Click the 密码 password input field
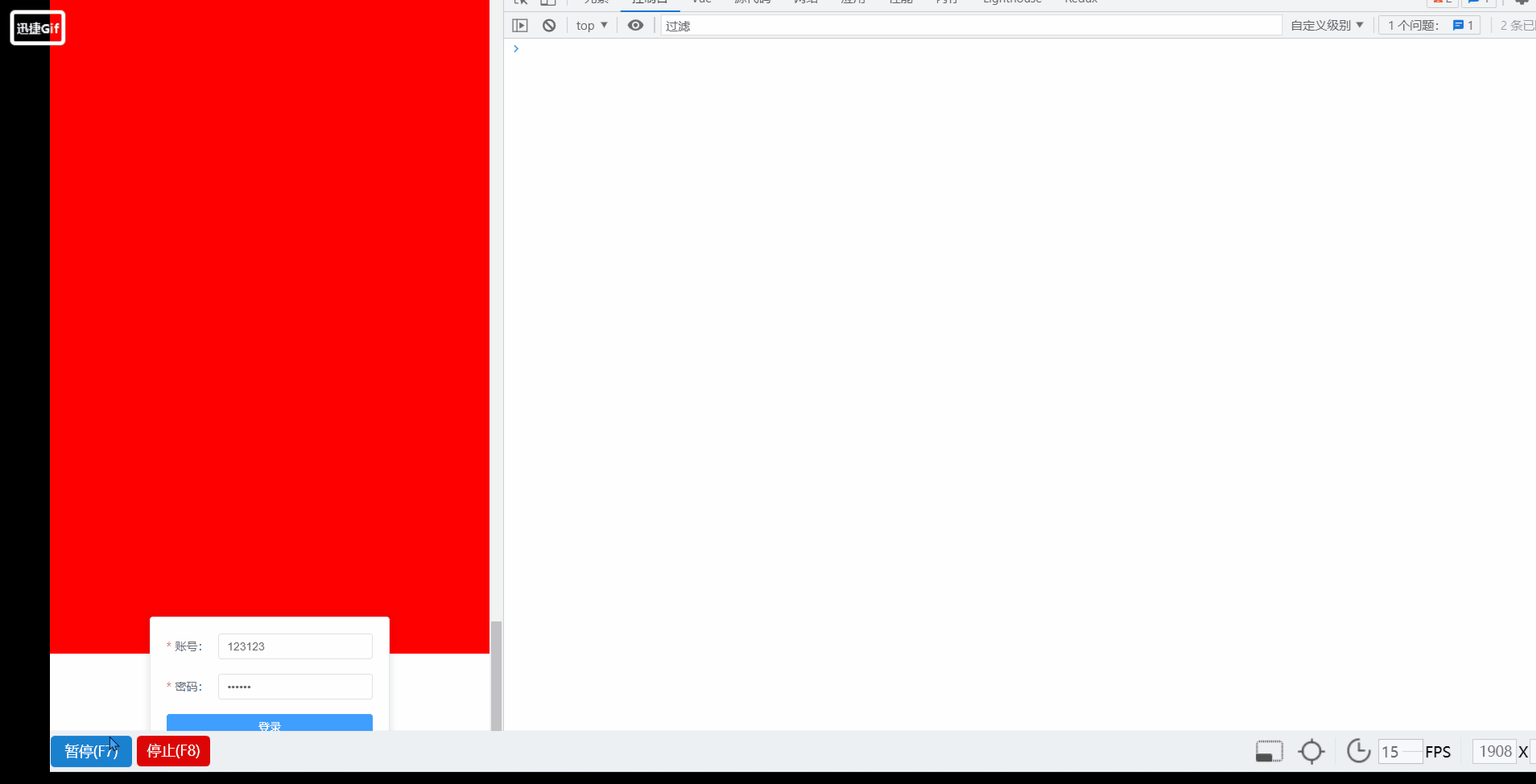1536x784 pixels. coord(295,687)
